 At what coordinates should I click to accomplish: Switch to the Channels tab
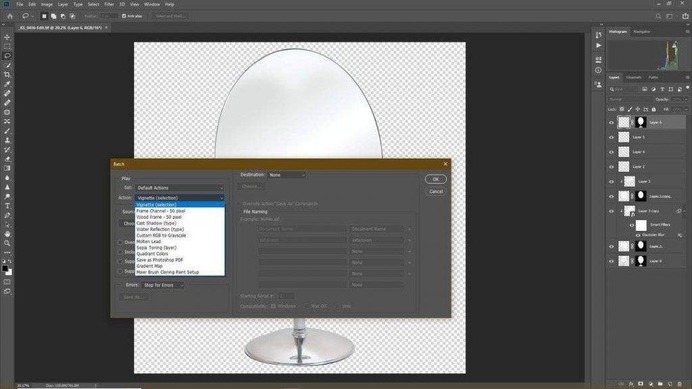(x=634, y=77)
